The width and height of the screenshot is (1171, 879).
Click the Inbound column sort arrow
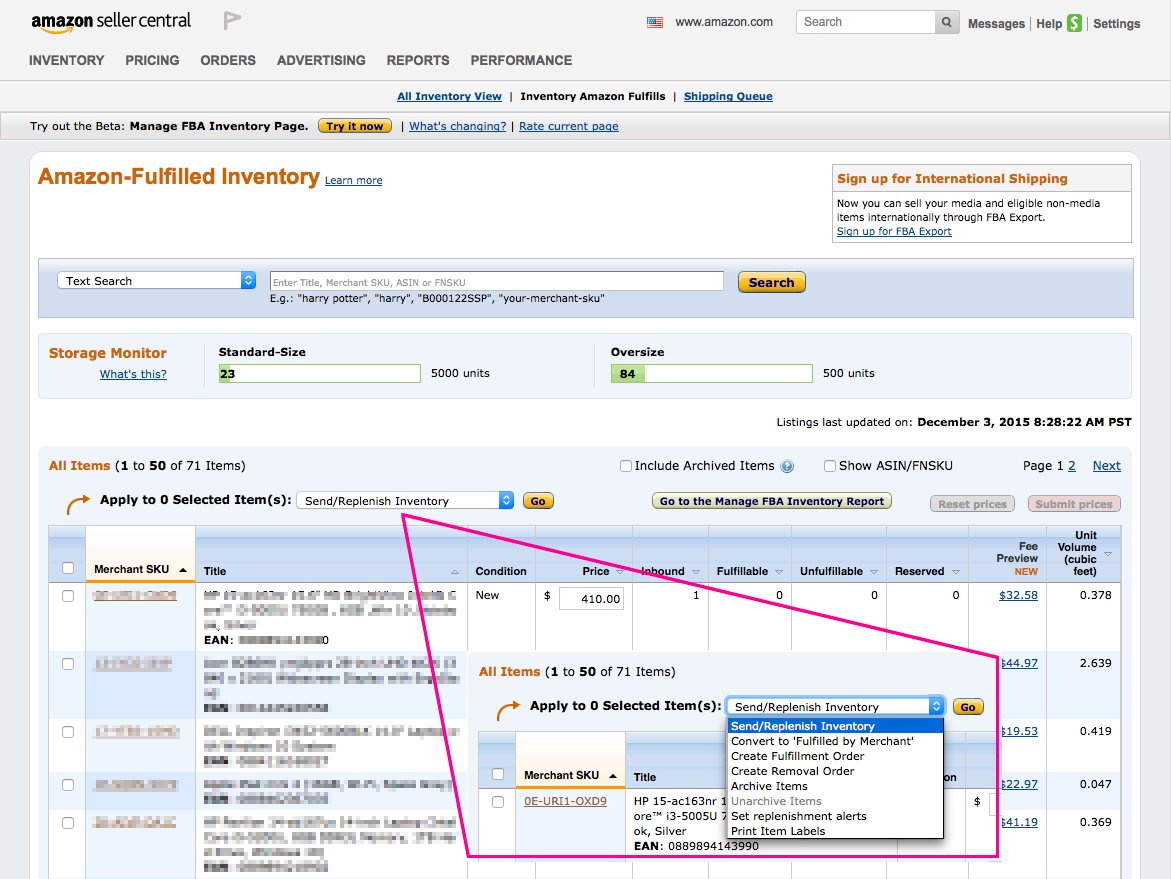[x=695, y=572]
